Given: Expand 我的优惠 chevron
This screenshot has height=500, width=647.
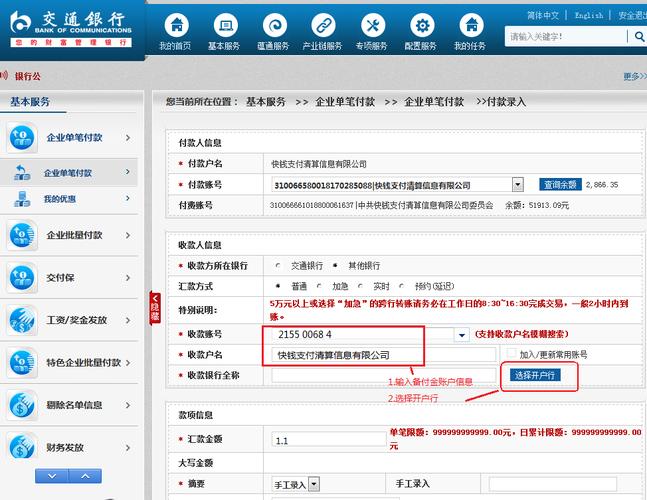Looking at the screenshot, I should 128,198.
